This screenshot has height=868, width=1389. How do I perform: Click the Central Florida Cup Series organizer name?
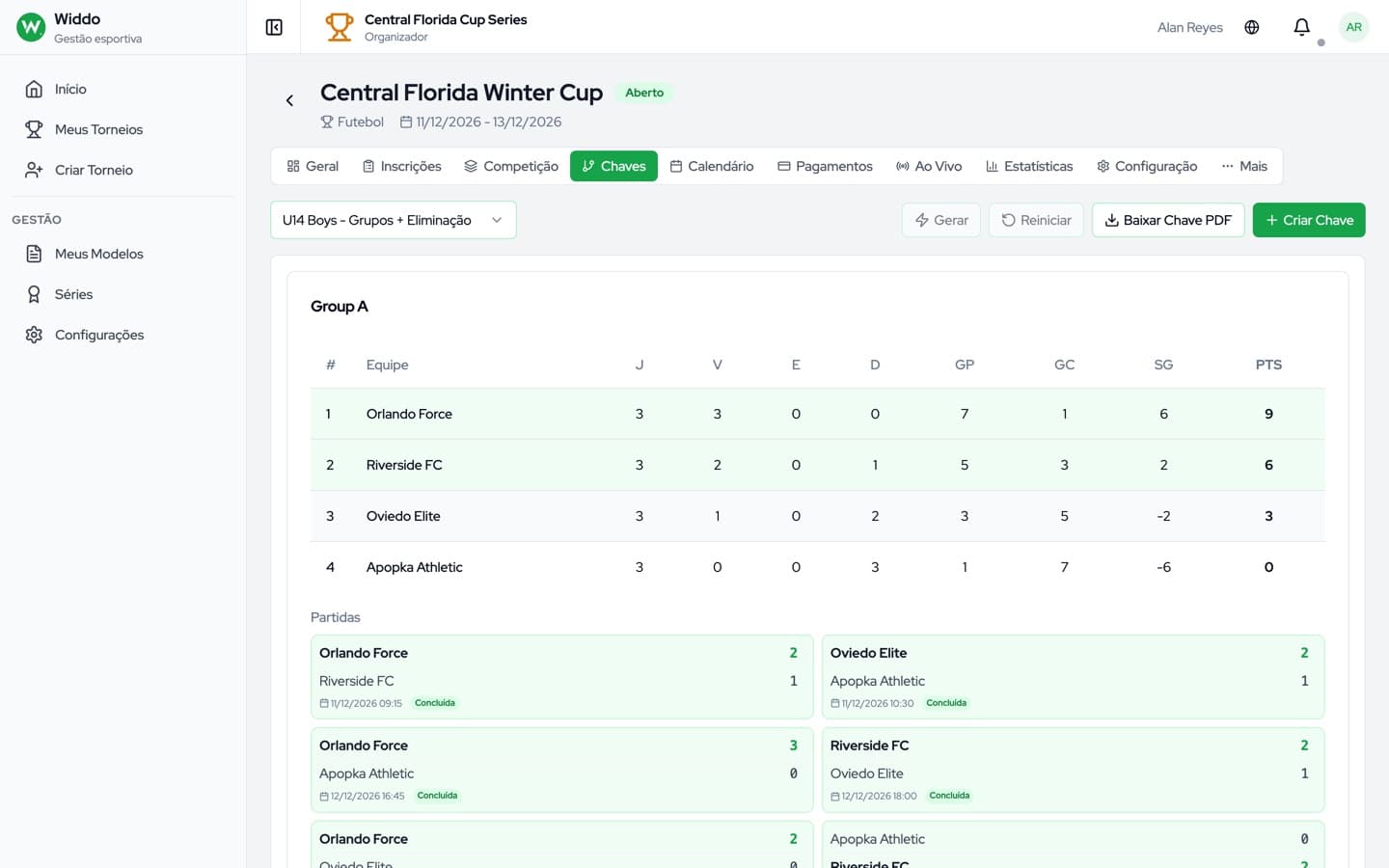click(446, 19)
